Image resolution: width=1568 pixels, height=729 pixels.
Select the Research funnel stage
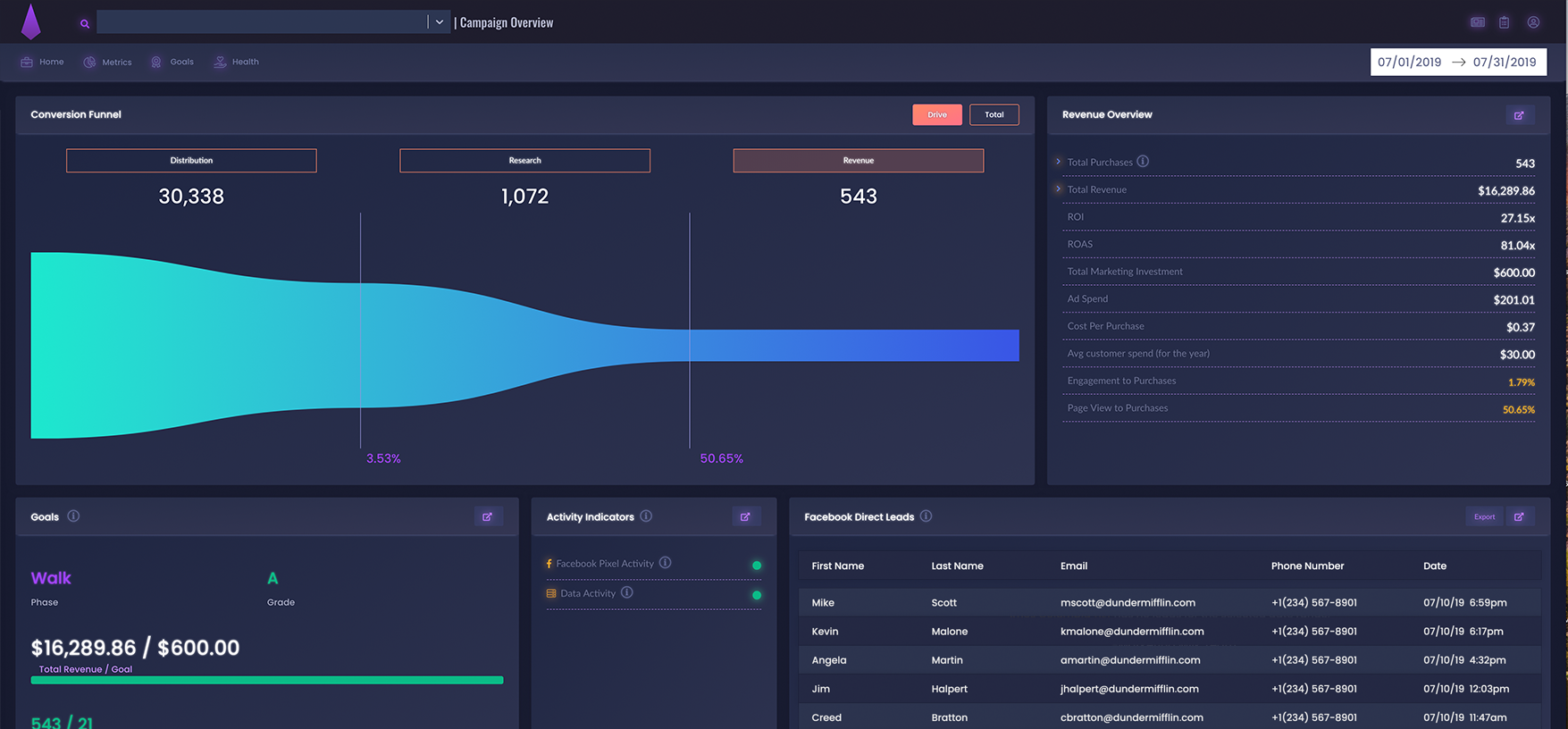525,161
